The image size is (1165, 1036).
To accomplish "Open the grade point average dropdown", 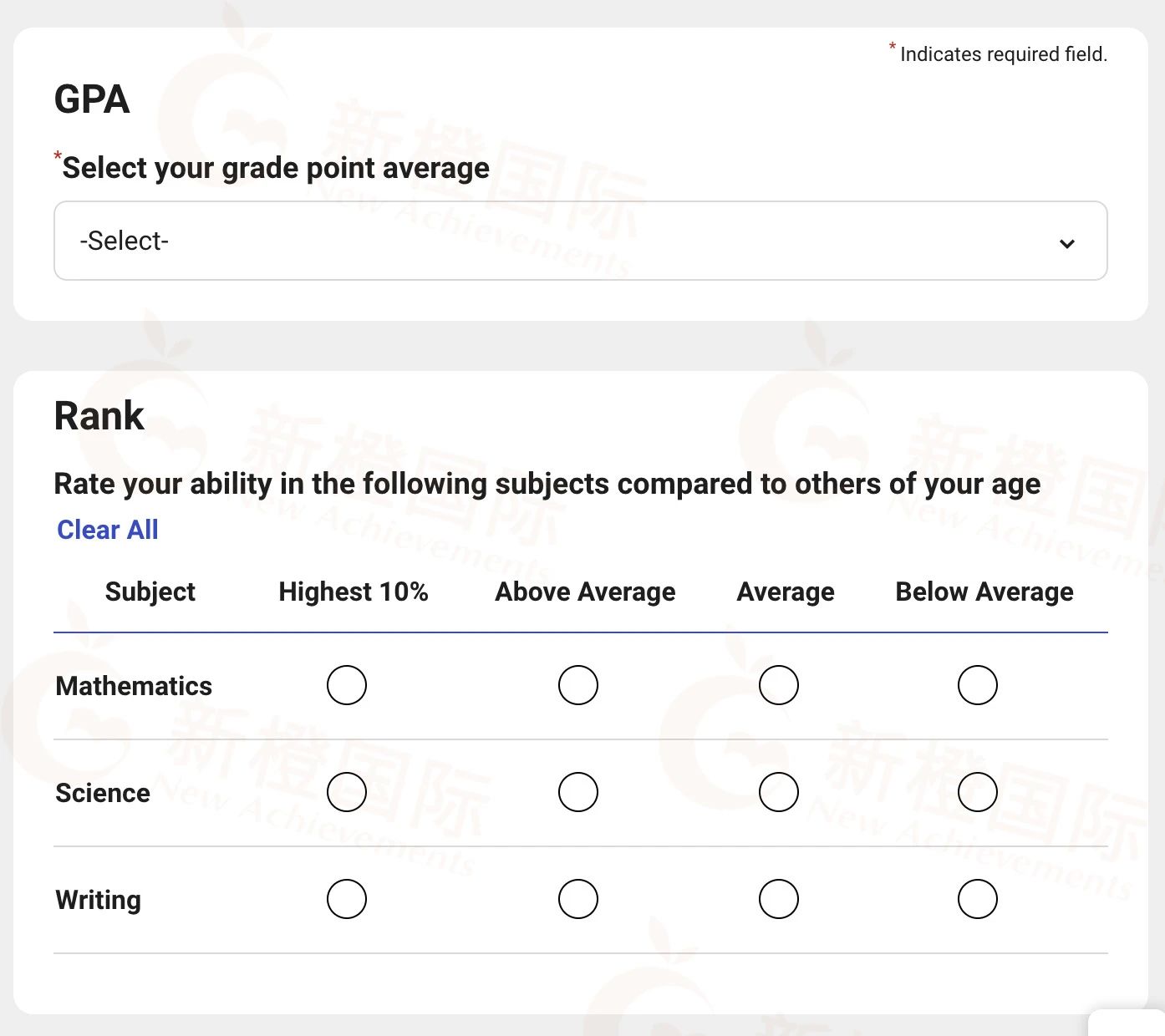I will 580,241.
